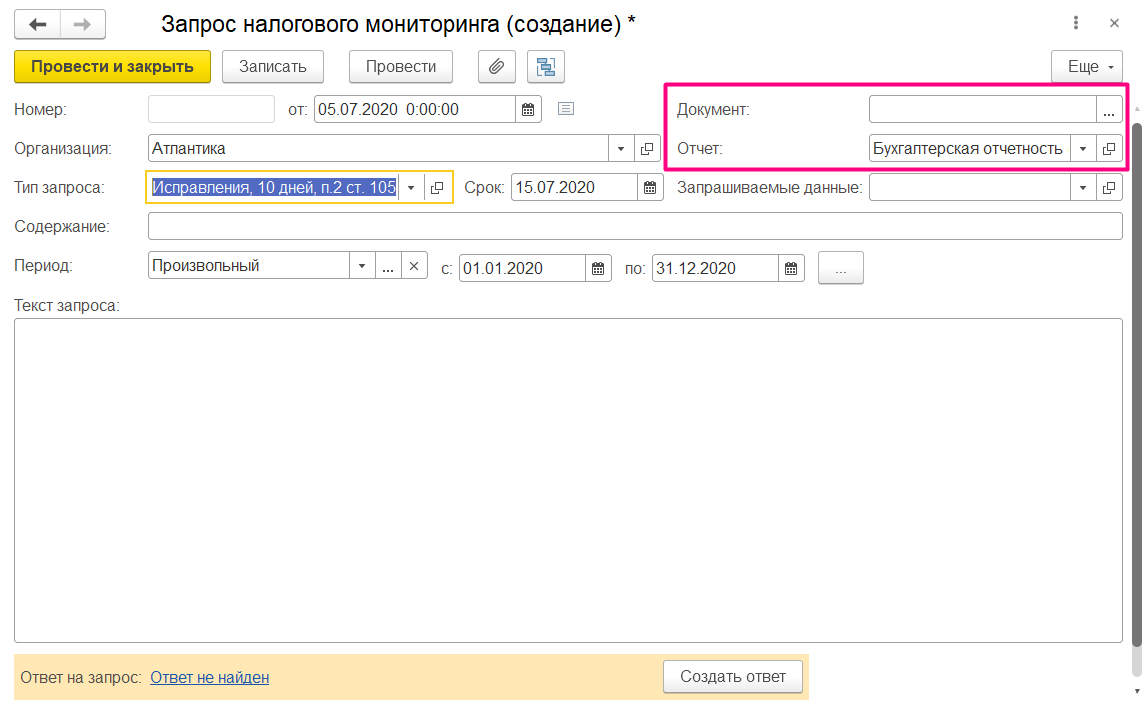Screen dimensions: 1146x712
Task: Click the Провести и закрыть button
Action: point(112,66)
